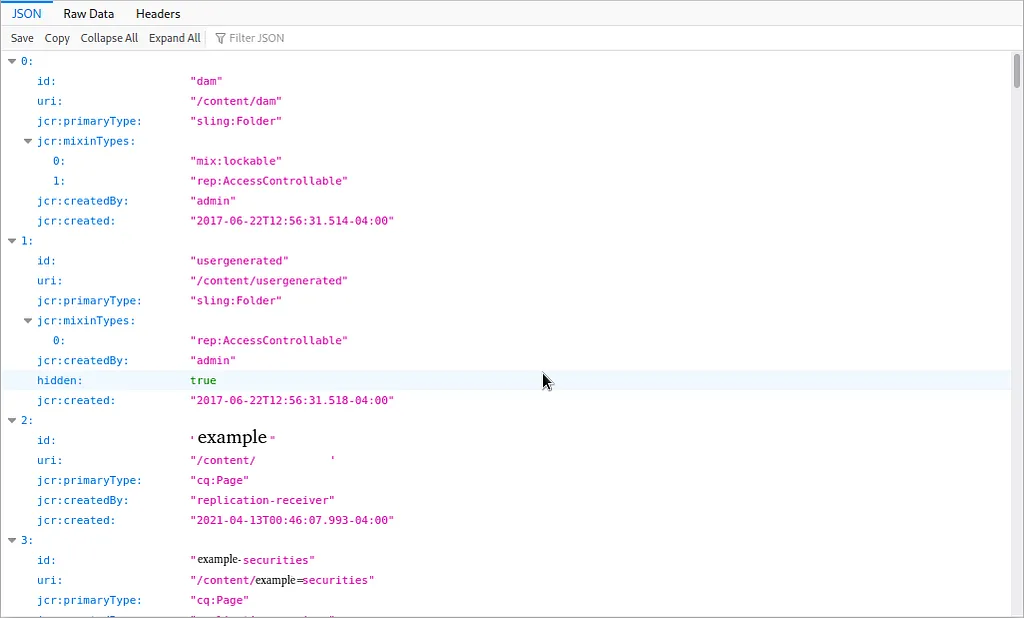Click the "admin" createdBy value in node 1
Image resolution: width=1024 pixels, height=618 pixels.
click(213, 361)
